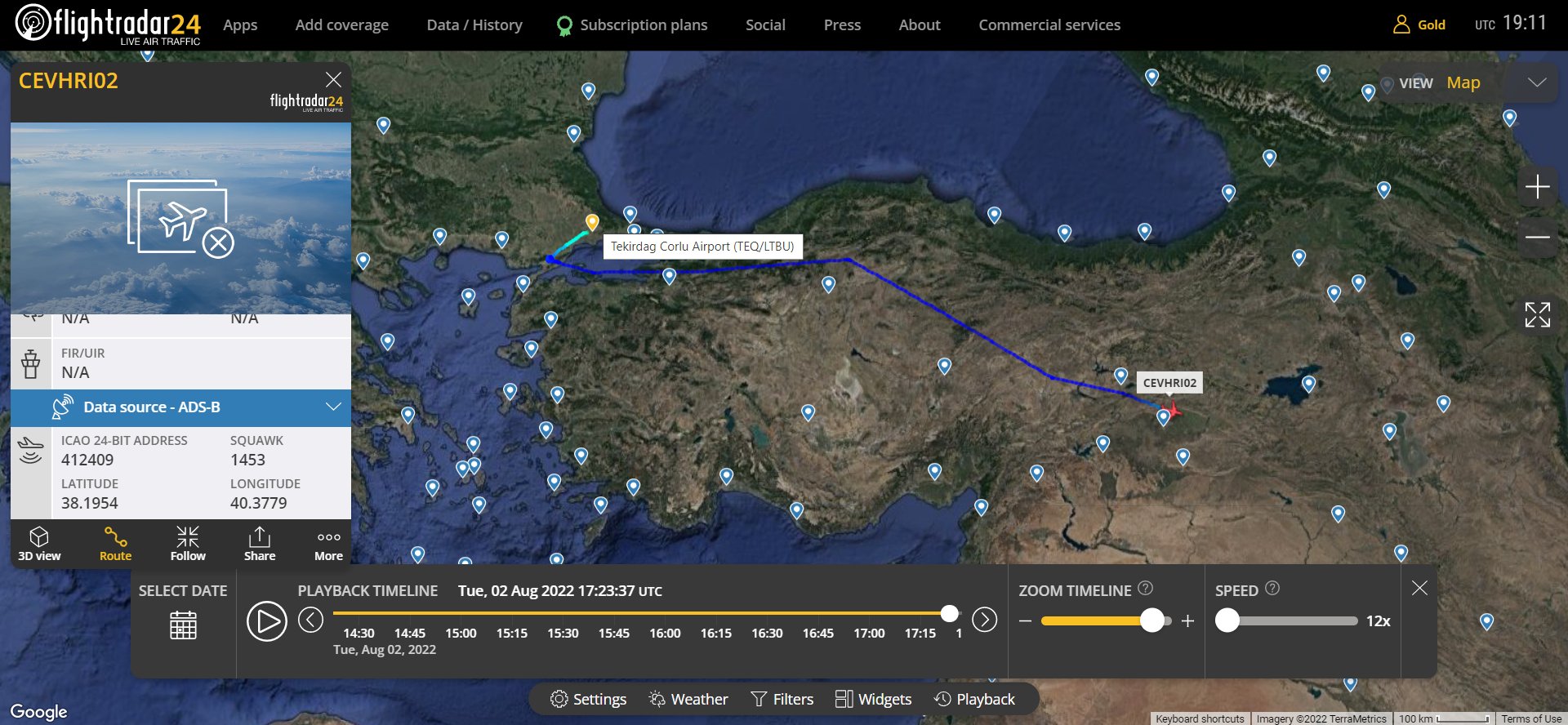Open Filters in the bottom toolbar
Image resolution: width=1568 pixels, height=725 pixels.
click(x=782, y=700)
